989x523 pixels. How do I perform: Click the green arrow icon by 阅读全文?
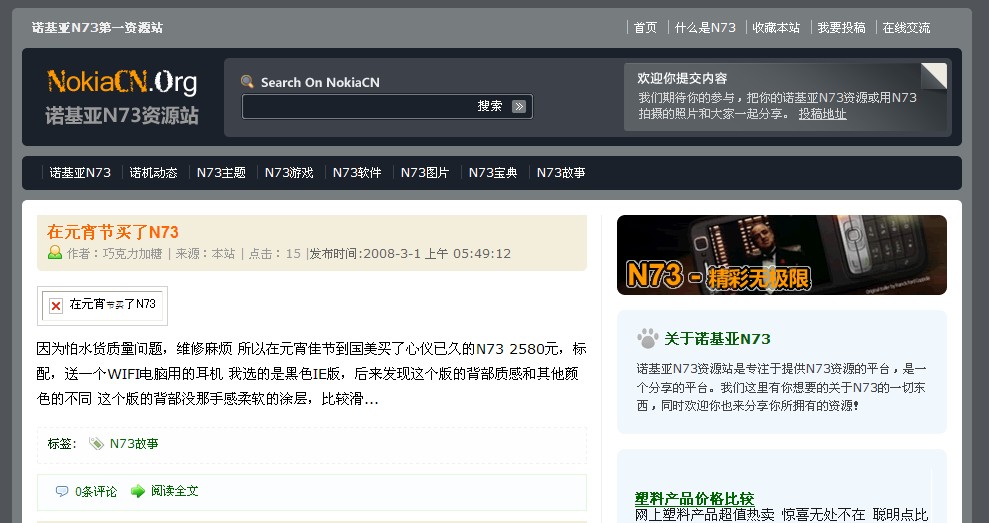click(138, 491)
